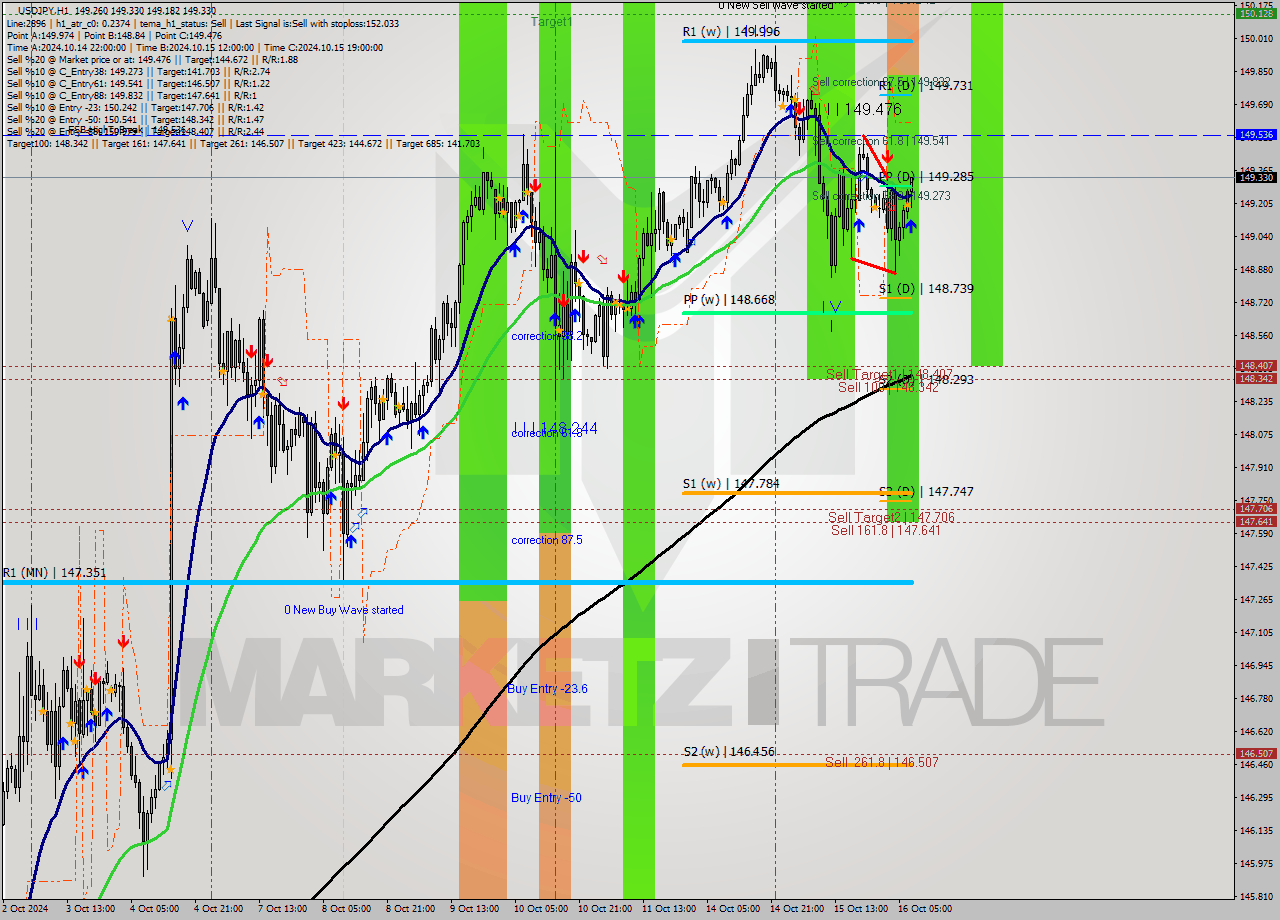Click the current price tag 149.330
The height and width of the screenshot is (920, 1280).
click(x=1255, y=177)
